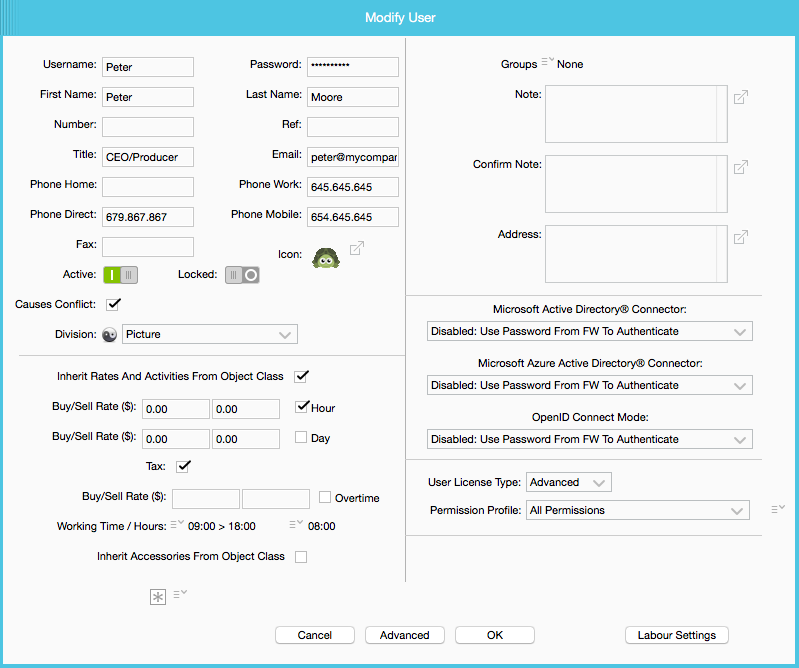Click the Password field
Screen dimensions: 799x668
point(353,67)
